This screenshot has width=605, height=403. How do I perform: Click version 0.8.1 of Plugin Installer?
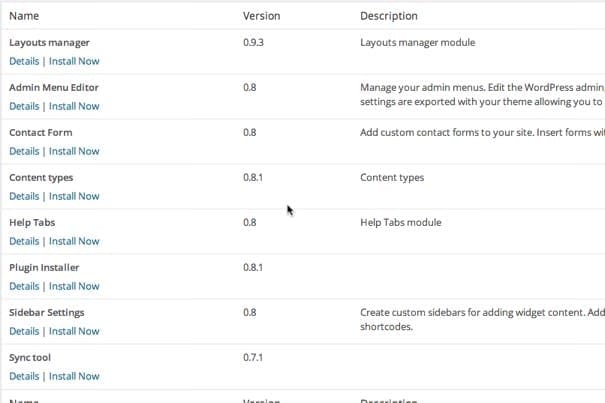(253, 268)
